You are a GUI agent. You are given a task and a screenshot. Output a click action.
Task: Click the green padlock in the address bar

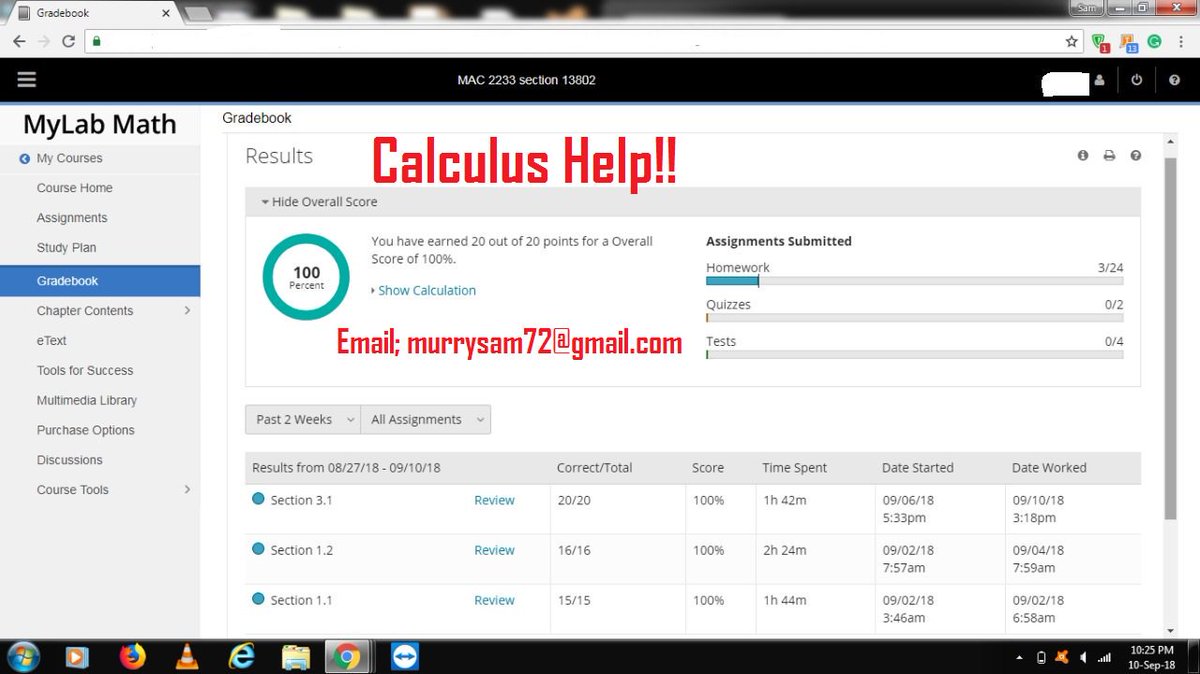tap(97, 42)
